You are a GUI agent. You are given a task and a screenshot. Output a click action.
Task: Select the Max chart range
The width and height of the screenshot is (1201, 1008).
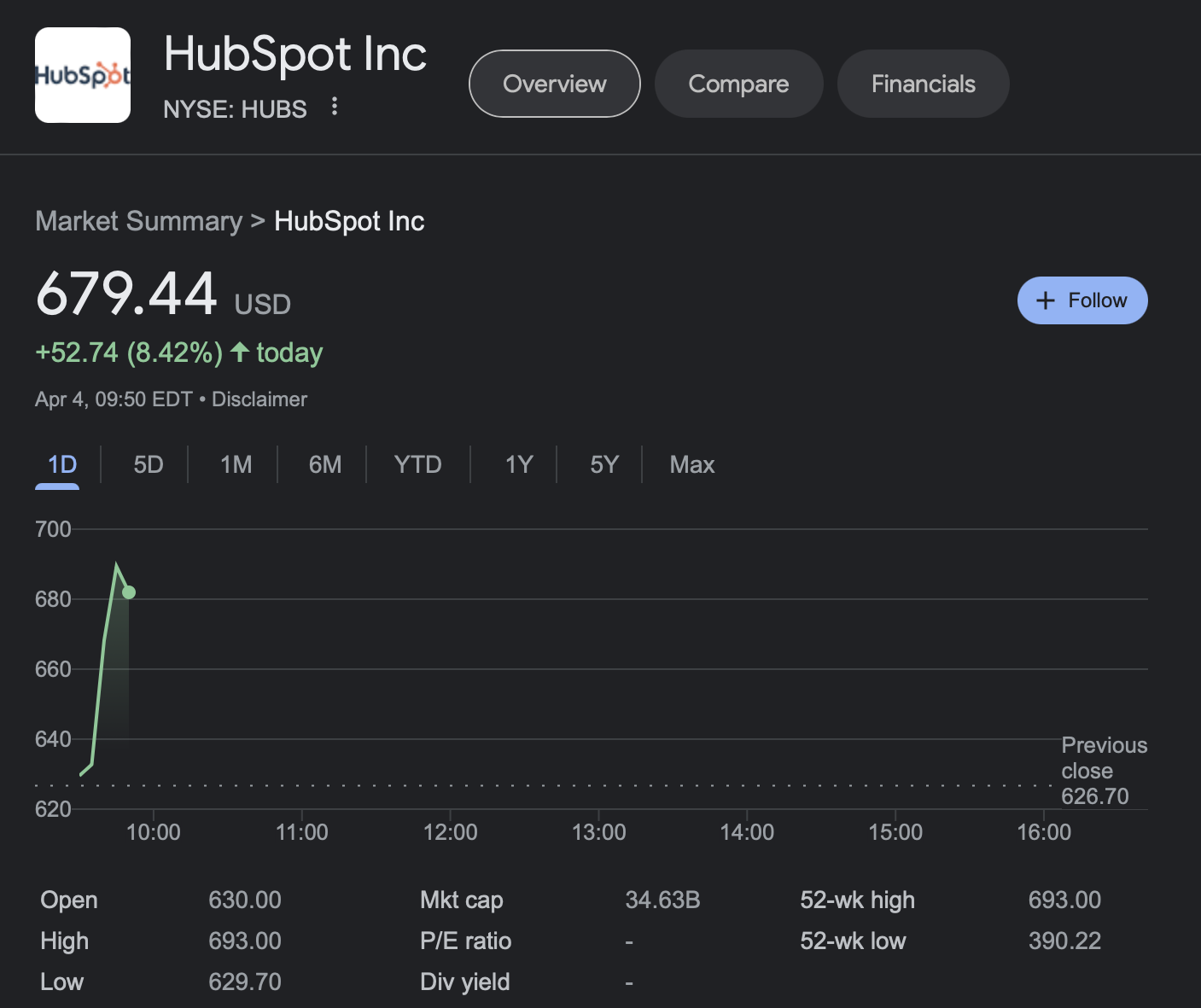(691, 464)
